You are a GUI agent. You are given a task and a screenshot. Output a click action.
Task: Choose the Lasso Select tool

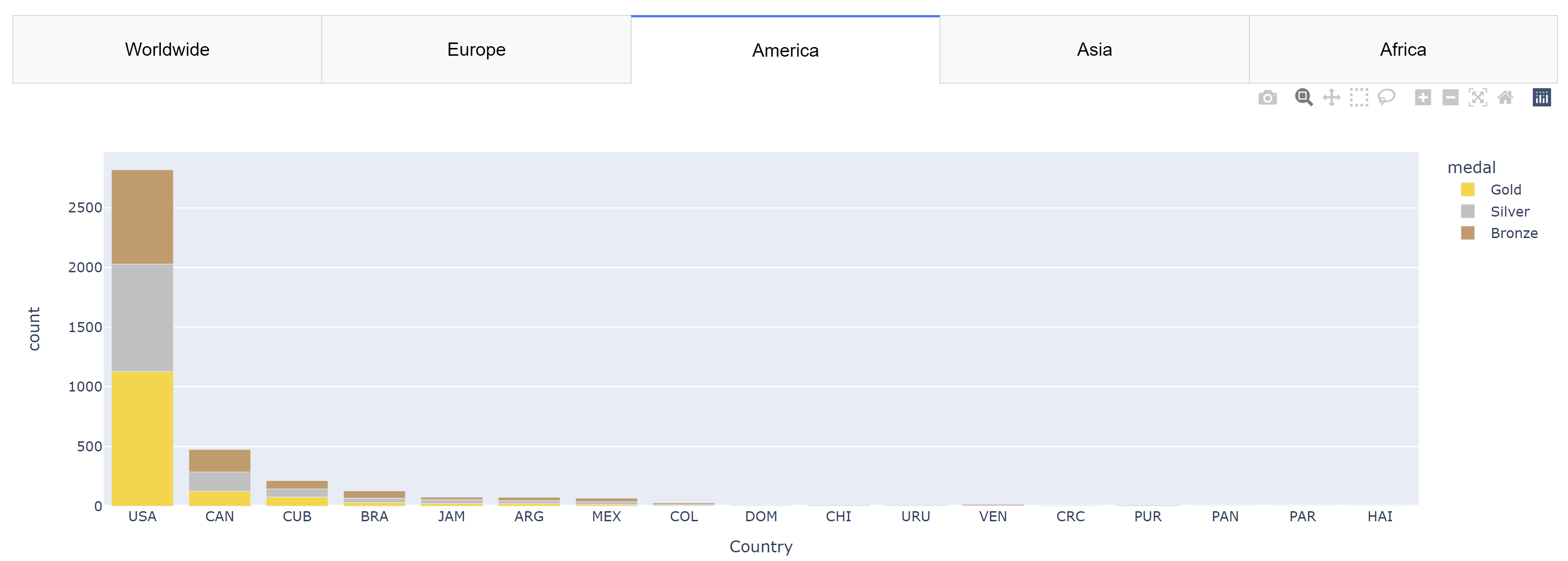1387,97
